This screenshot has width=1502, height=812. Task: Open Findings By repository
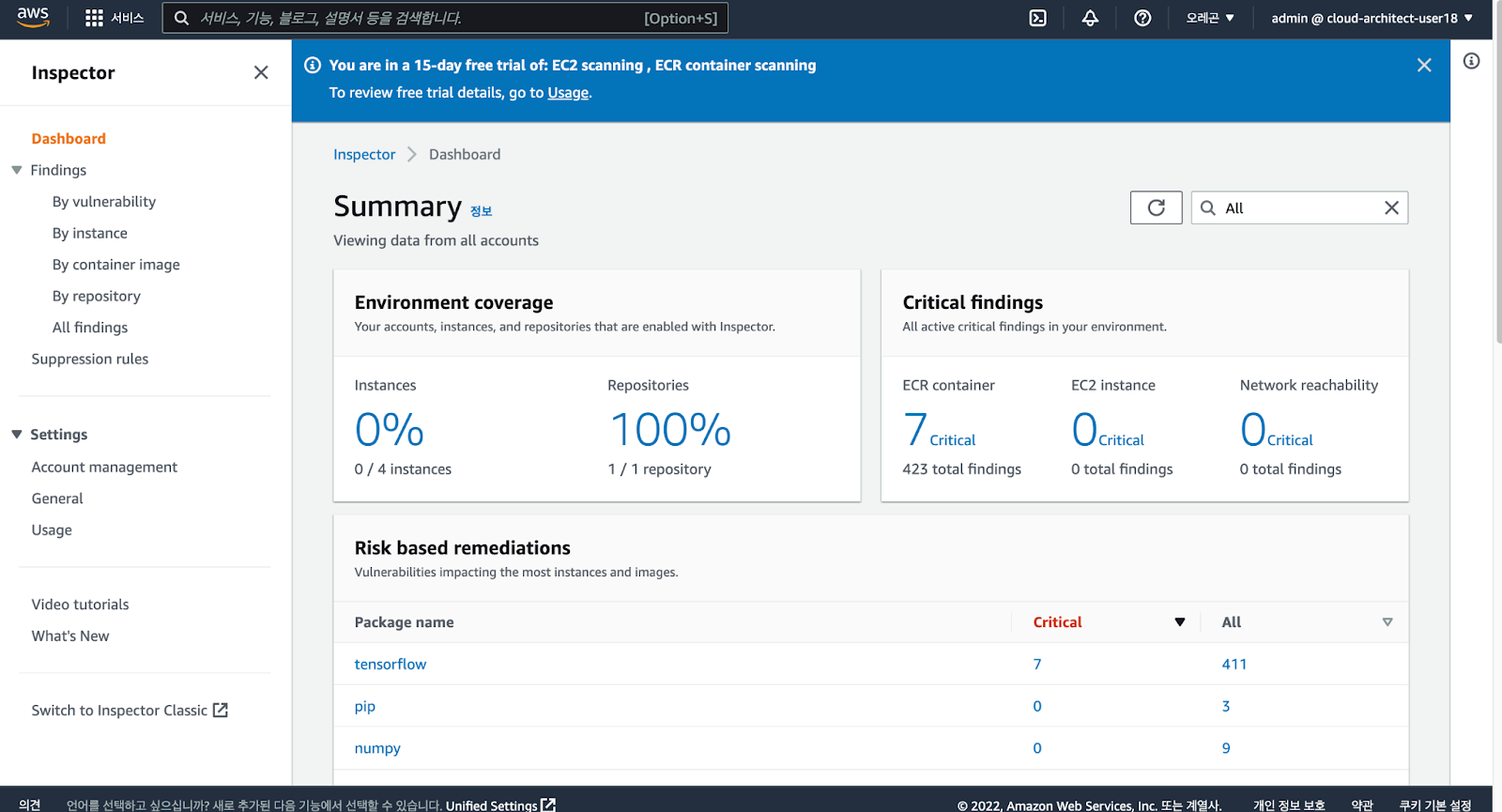coord(97,296)
